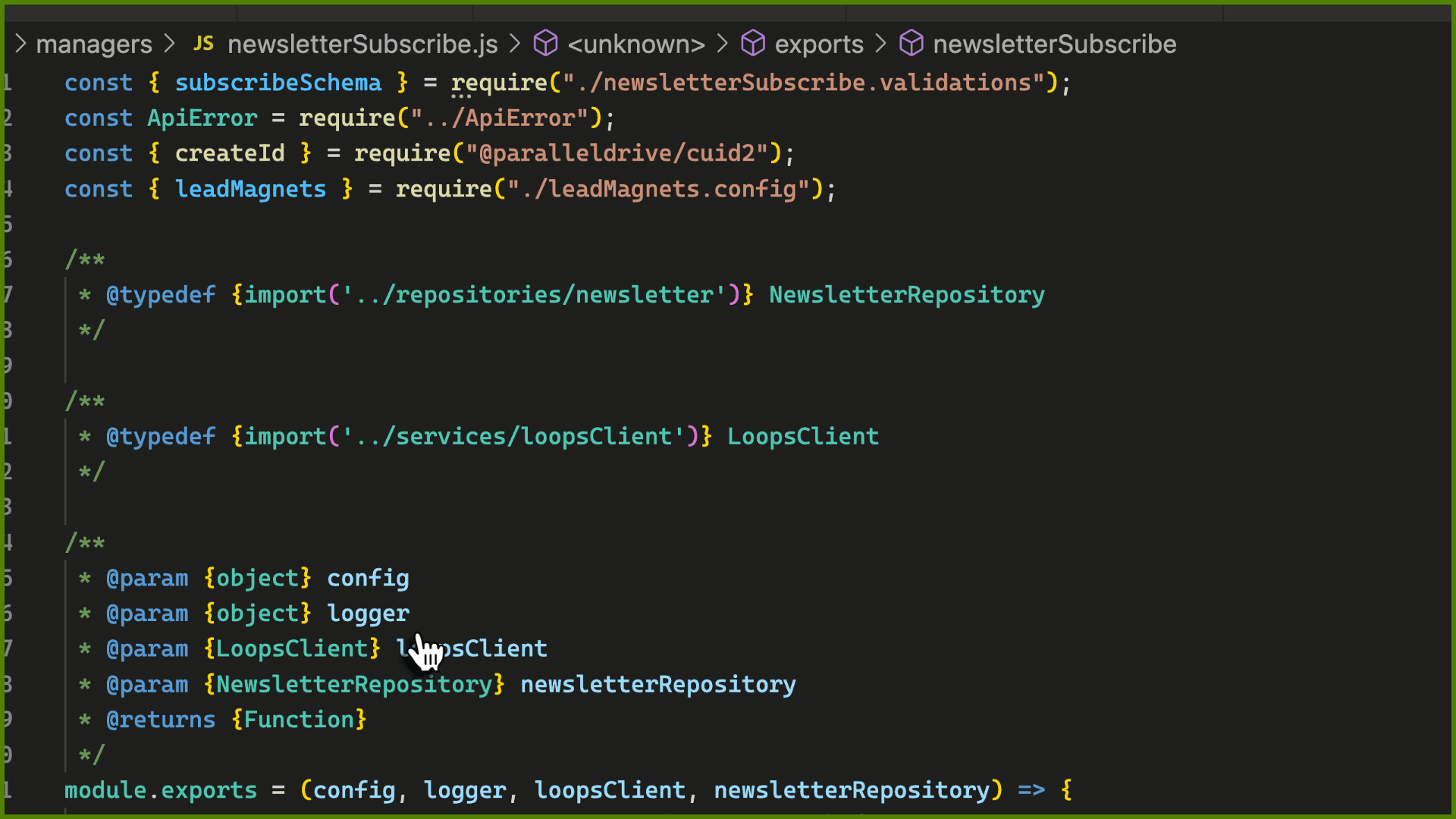Click the ApiError variable name
The image size is (1456, 819).
coord(202,118)
